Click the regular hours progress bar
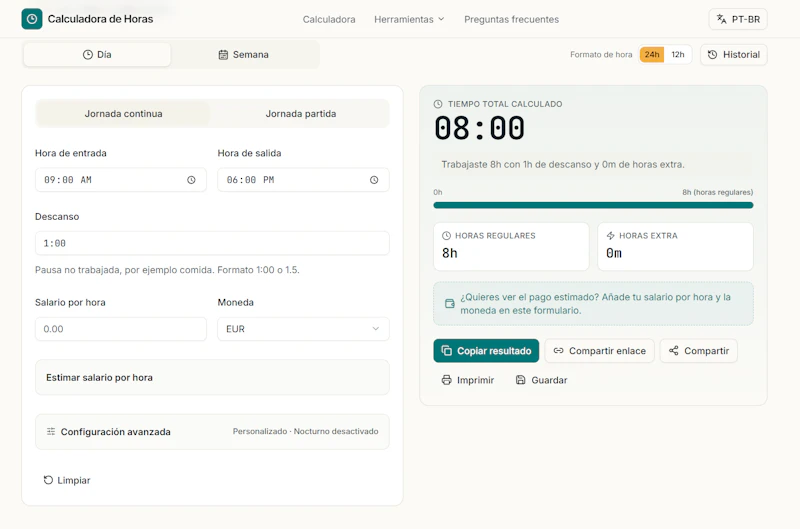800x529 pixels. coord(593,205)
